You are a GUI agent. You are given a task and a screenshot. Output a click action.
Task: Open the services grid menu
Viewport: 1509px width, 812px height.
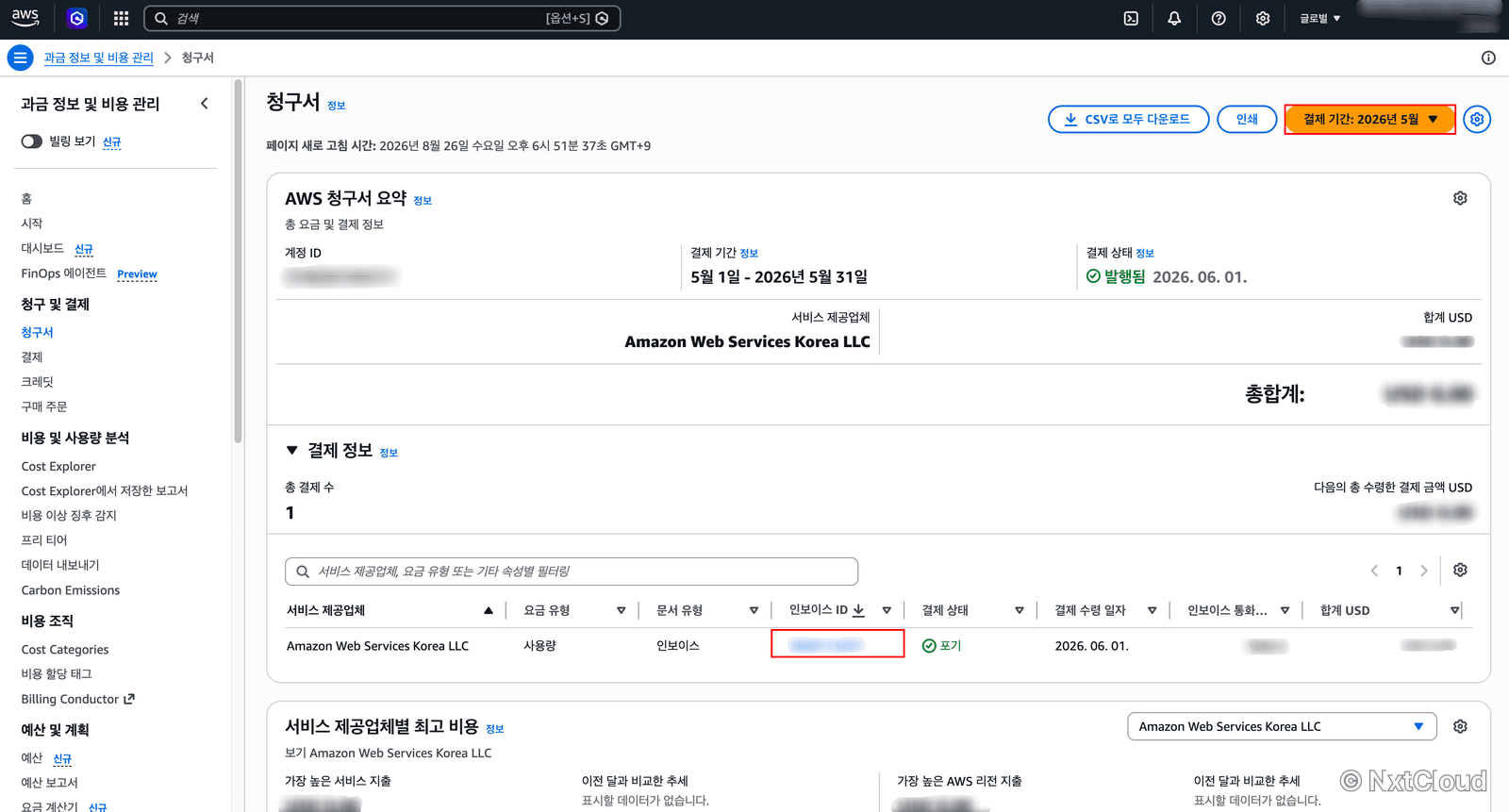121,18
